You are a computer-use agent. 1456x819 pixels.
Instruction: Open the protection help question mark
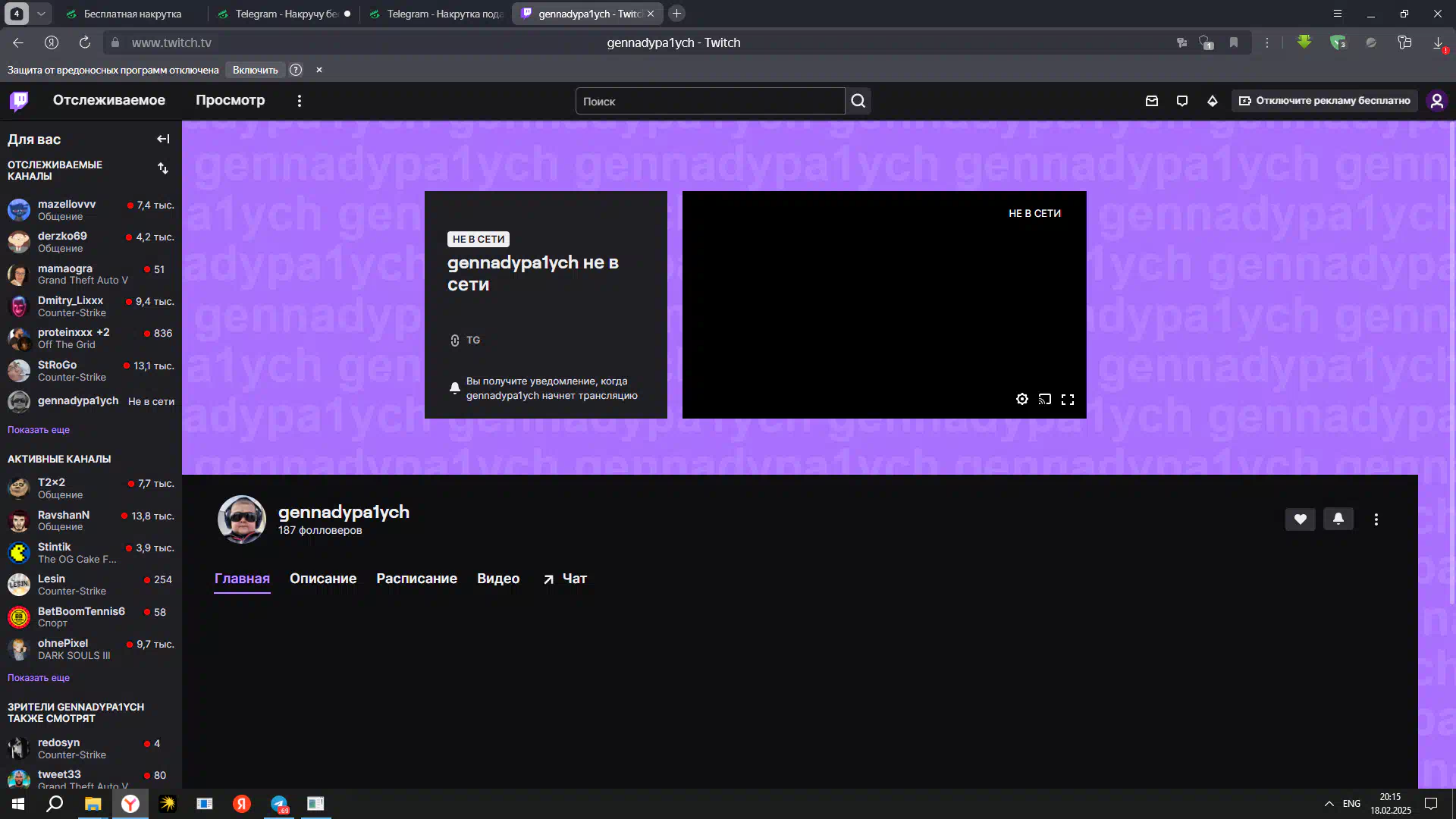(296, 70)
